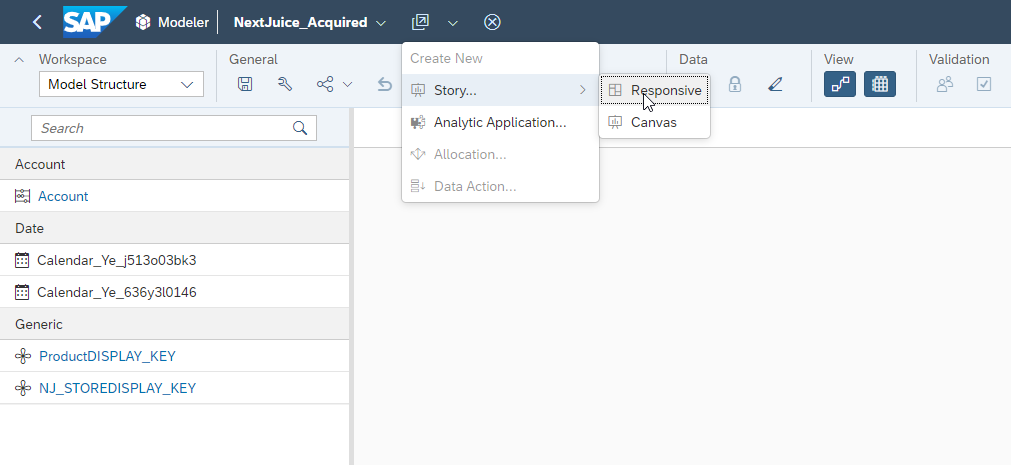Open model preferences wrench icon
Screen dimensions: 1011x465
coord(285,85)
